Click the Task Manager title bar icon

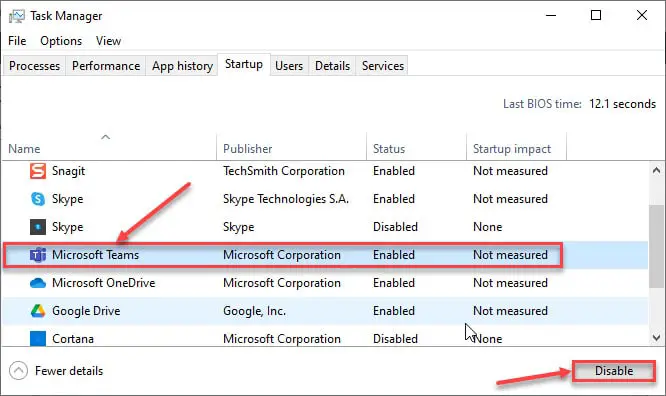pyautogui.click(x=17, y=16)
